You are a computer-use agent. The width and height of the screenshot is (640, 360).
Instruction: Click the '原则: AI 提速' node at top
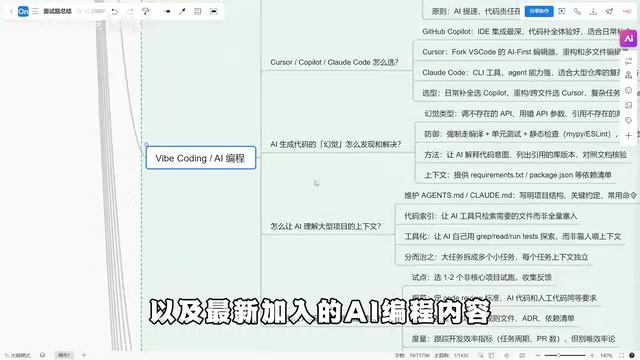click(x=476, y=11)
